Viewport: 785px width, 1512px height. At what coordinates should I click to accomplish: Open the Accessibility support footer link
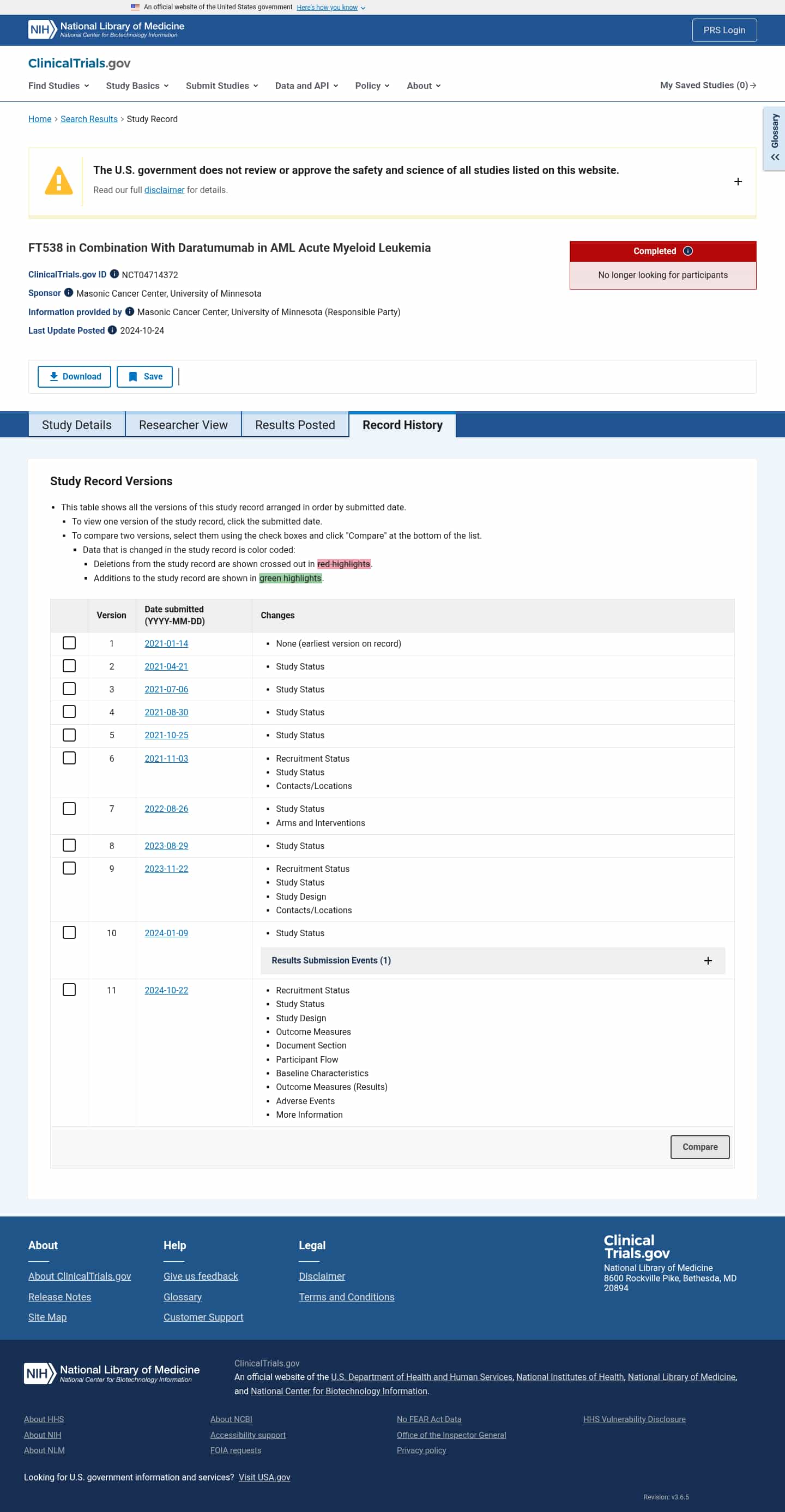tap(248, 1435)
